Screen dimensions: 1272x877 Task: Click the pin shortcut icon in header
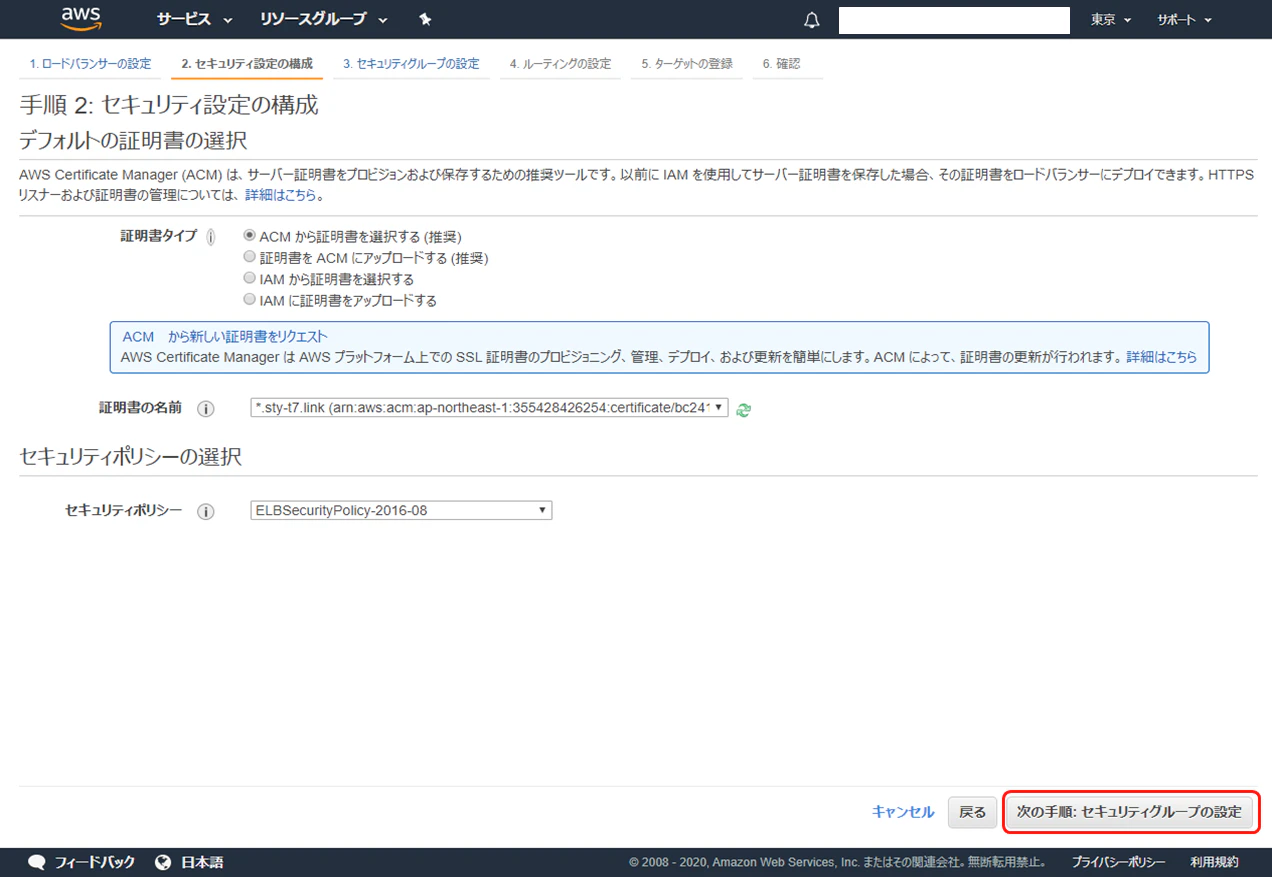[425, 20]
